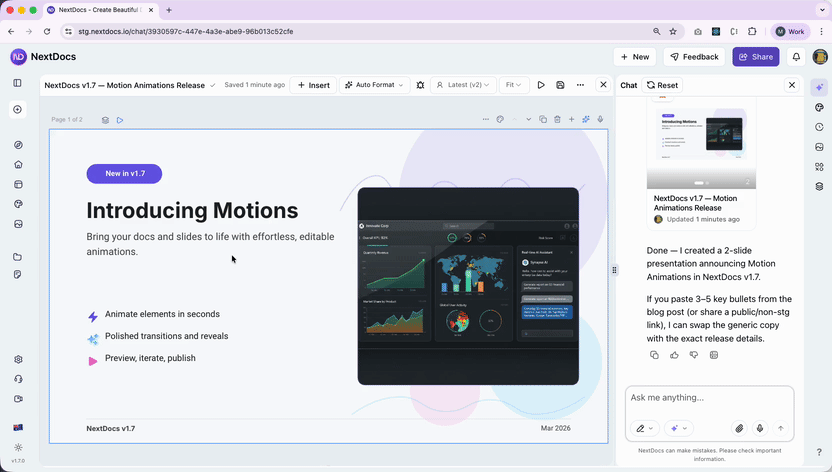Open the image gallery icon in left sidebar
The image size is (832, 472).
pos(18,224)
